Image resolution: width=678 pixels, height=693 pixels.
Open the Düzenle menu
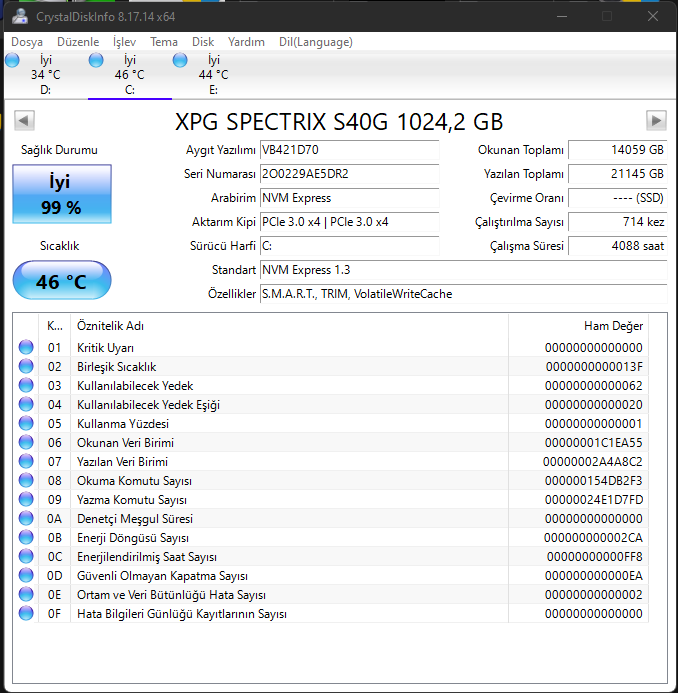coord(78,42)
